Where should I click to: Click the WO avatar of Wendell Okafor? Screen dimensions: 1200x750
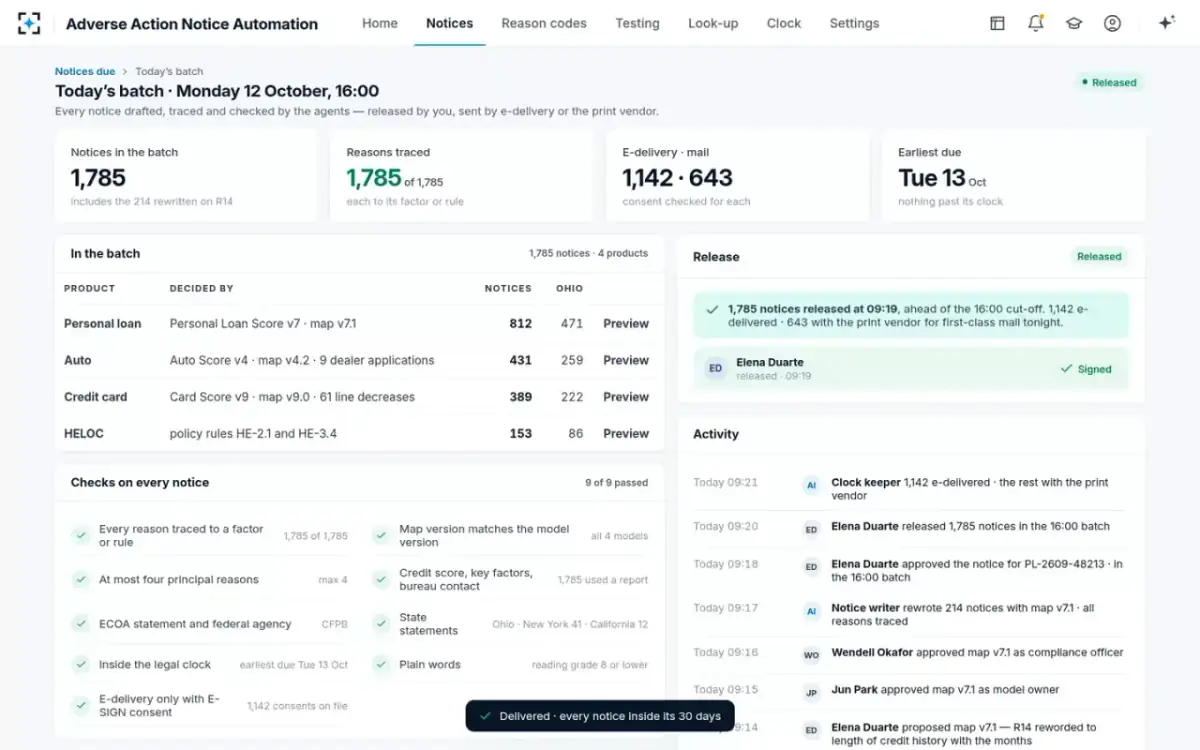tap(811, 655)
